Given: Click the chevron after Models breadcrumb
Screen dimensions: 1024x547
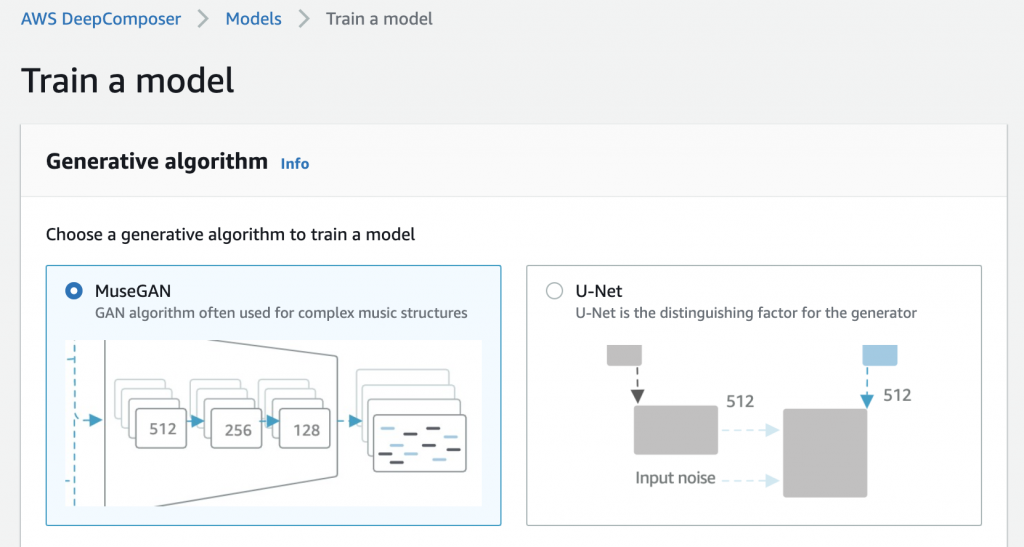Looking at the screenshot, I should click(304, 19).
